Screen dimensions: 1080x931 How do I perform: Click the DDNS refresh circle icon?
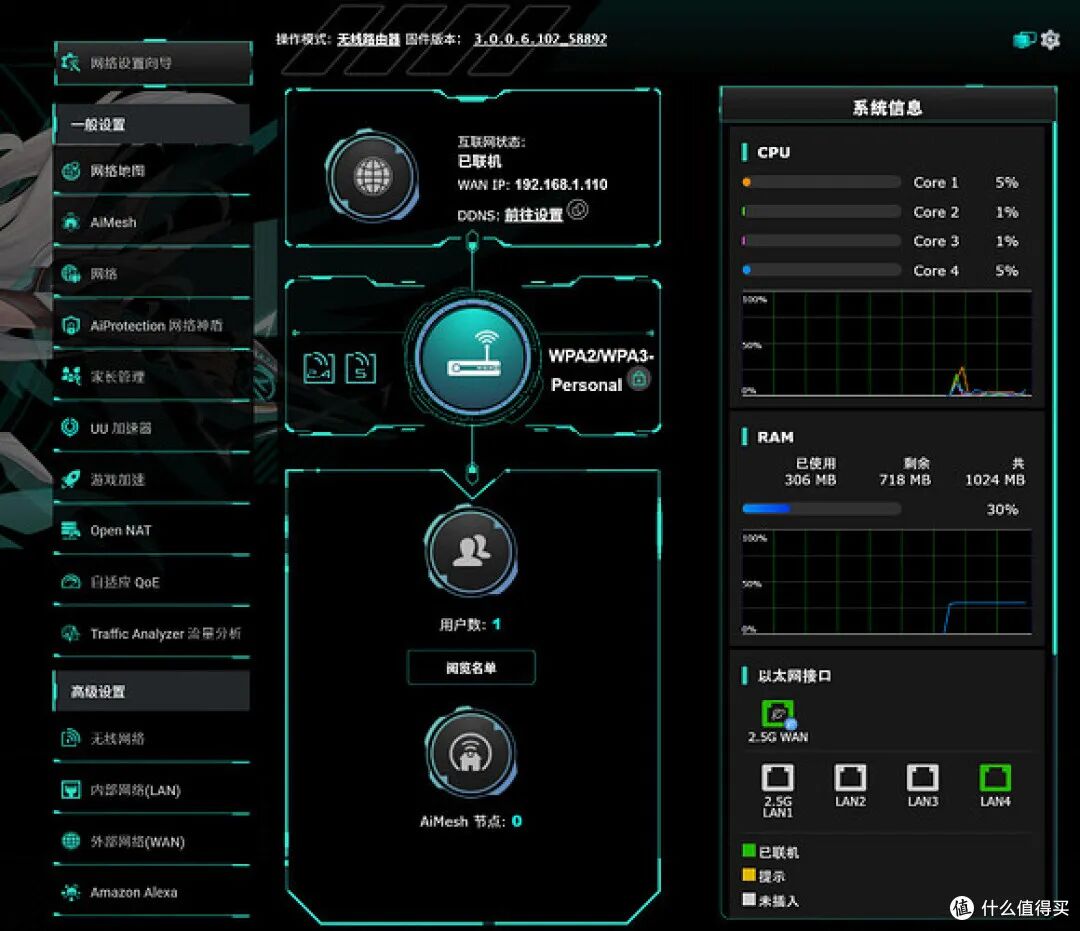[578, 209]
